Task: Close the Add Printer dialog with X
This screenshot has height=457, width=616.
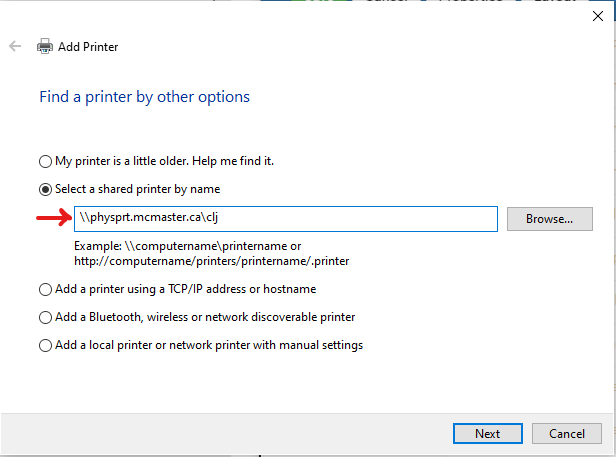Action: click(x=598, y=16)
